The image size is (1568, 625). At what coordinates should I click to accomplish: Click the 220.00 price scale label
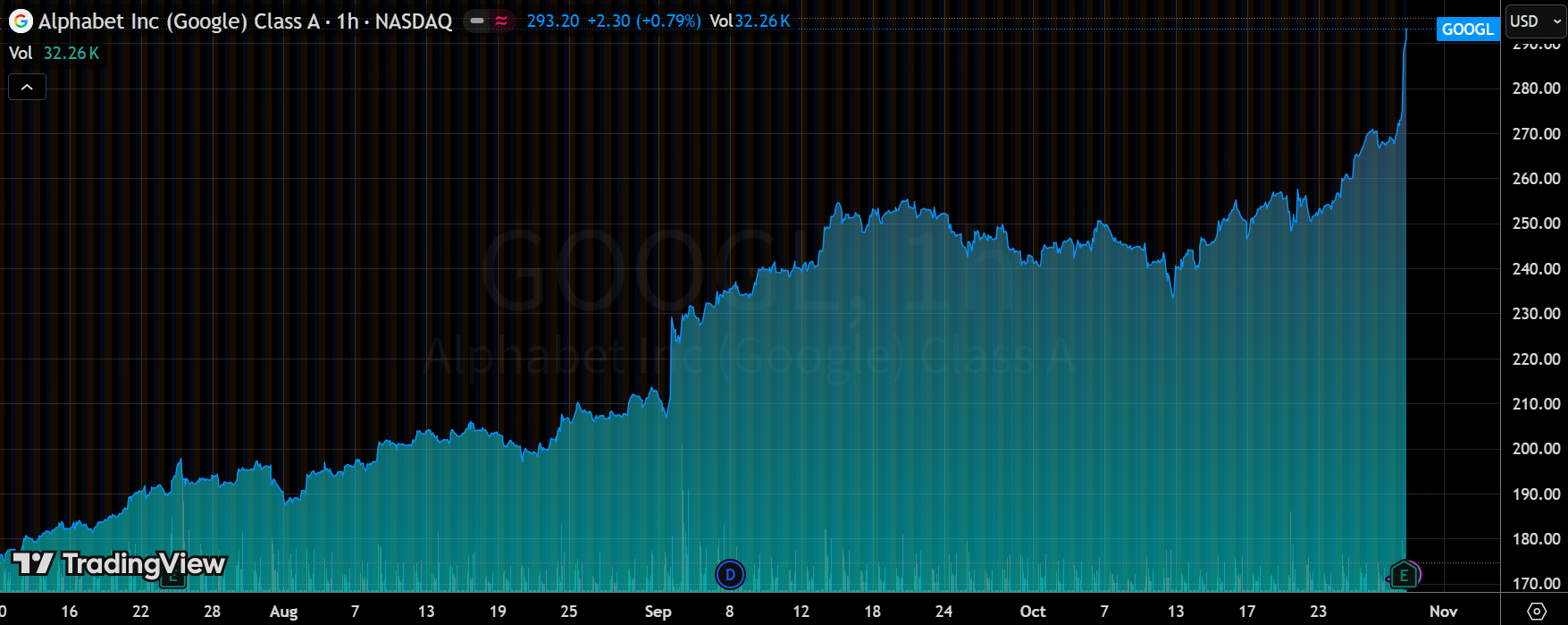pos(1536,358)
